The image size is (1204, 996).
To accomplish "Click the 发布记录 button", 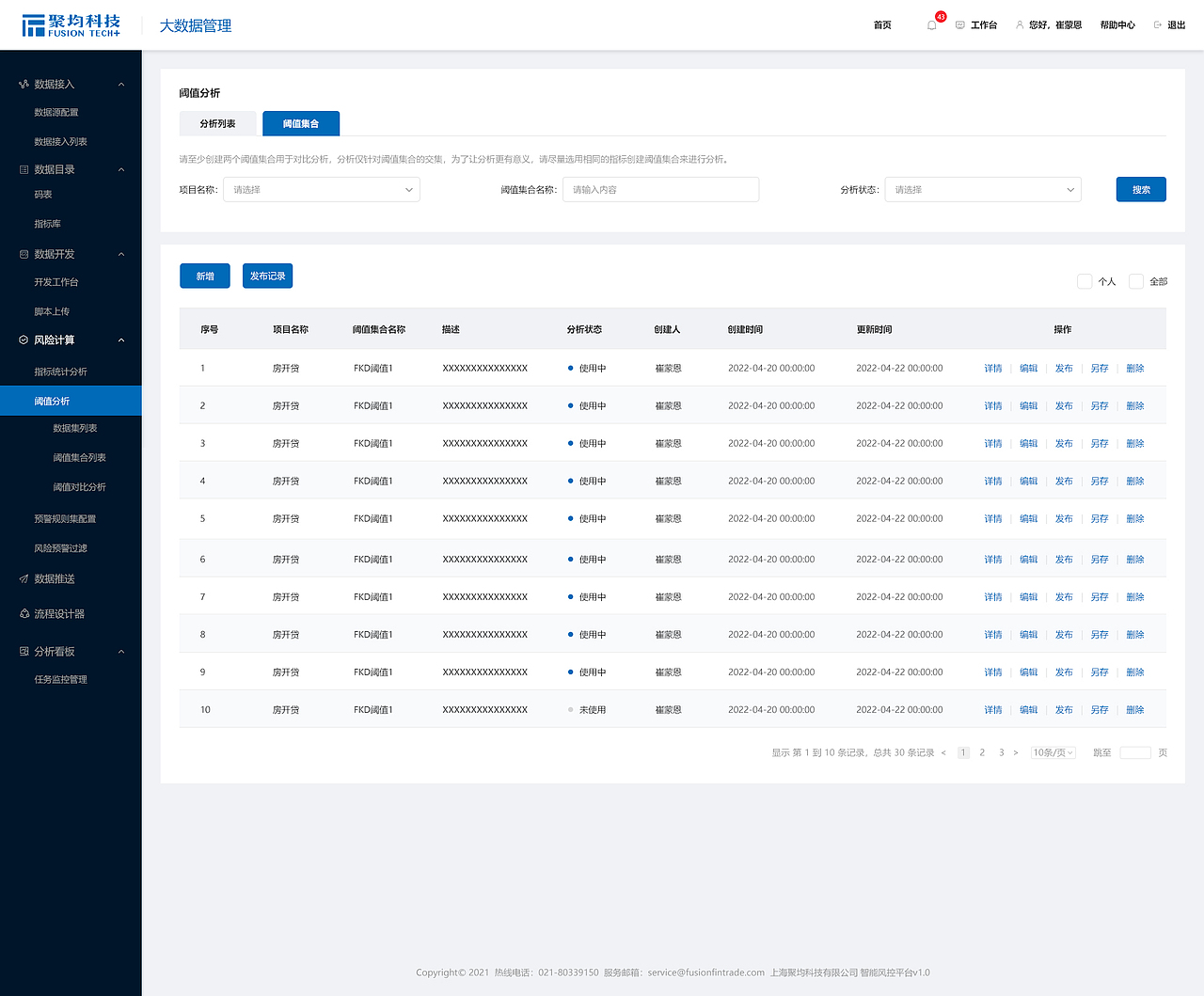I will click(268, 277).
